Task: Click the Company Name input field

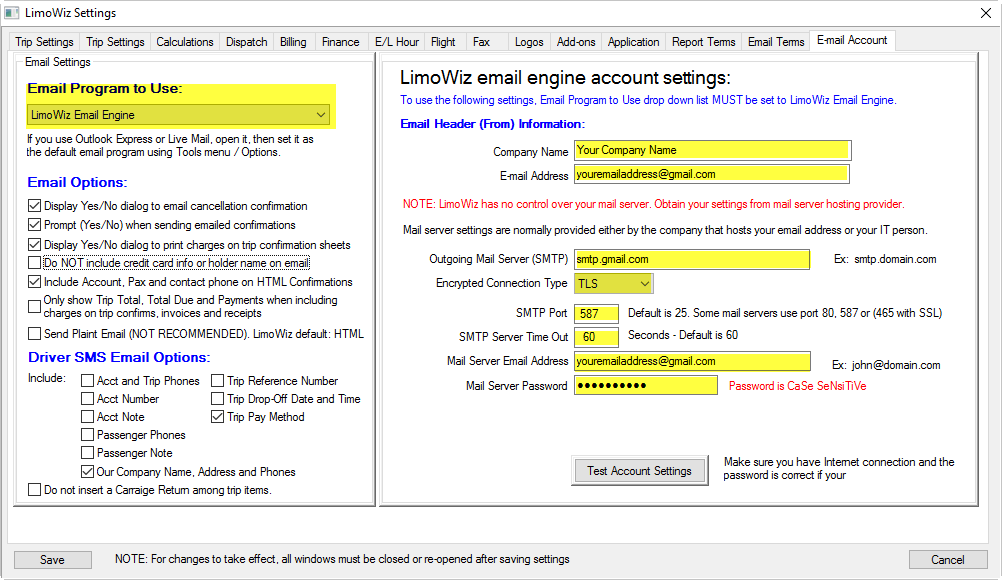Action: coord(713,150)
